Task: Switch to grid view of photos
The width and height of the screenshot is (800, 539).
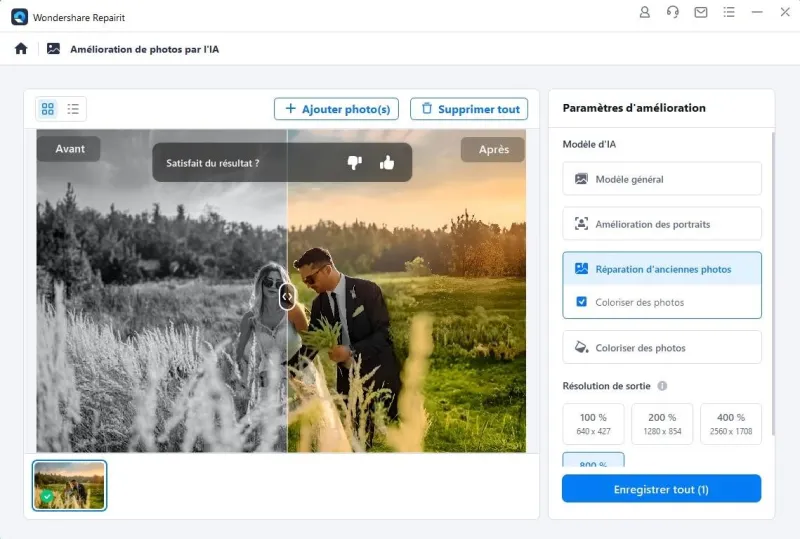Action: [48, 109]
